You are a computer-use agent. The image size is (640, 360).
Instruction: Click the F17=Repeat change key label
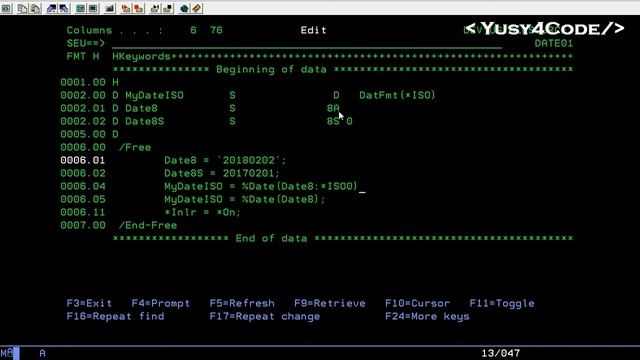pos(265,316)
